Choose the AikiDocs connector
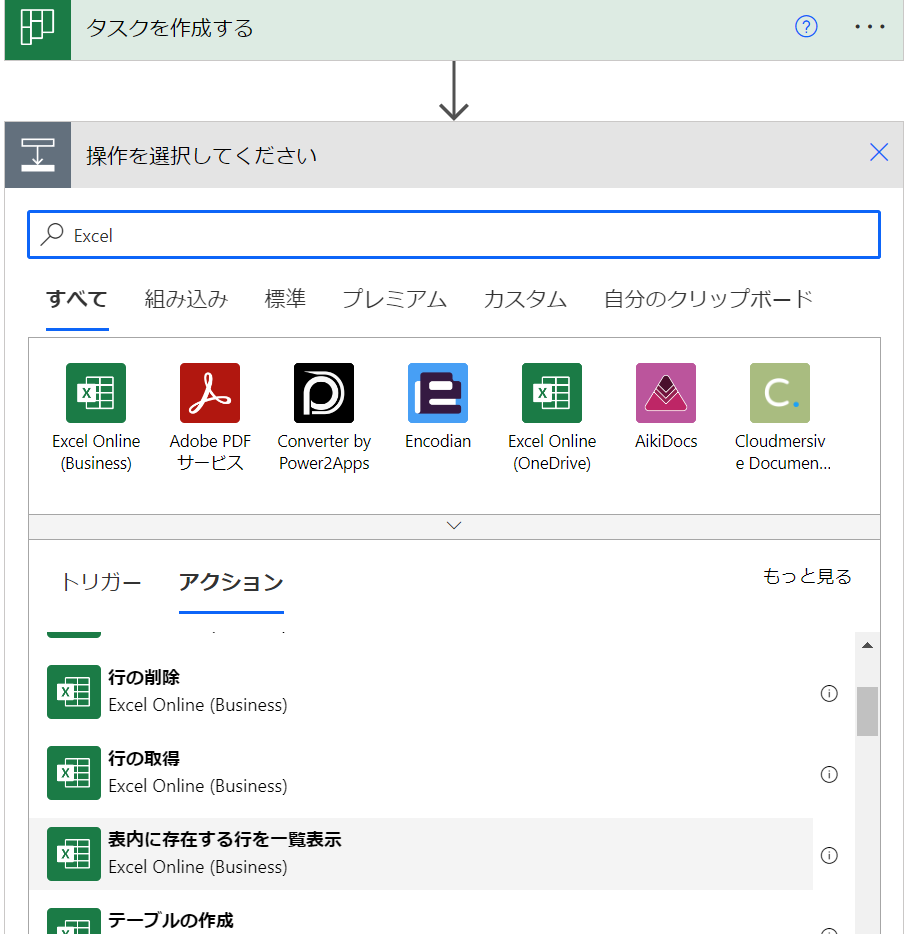 [x=666, y=407]
